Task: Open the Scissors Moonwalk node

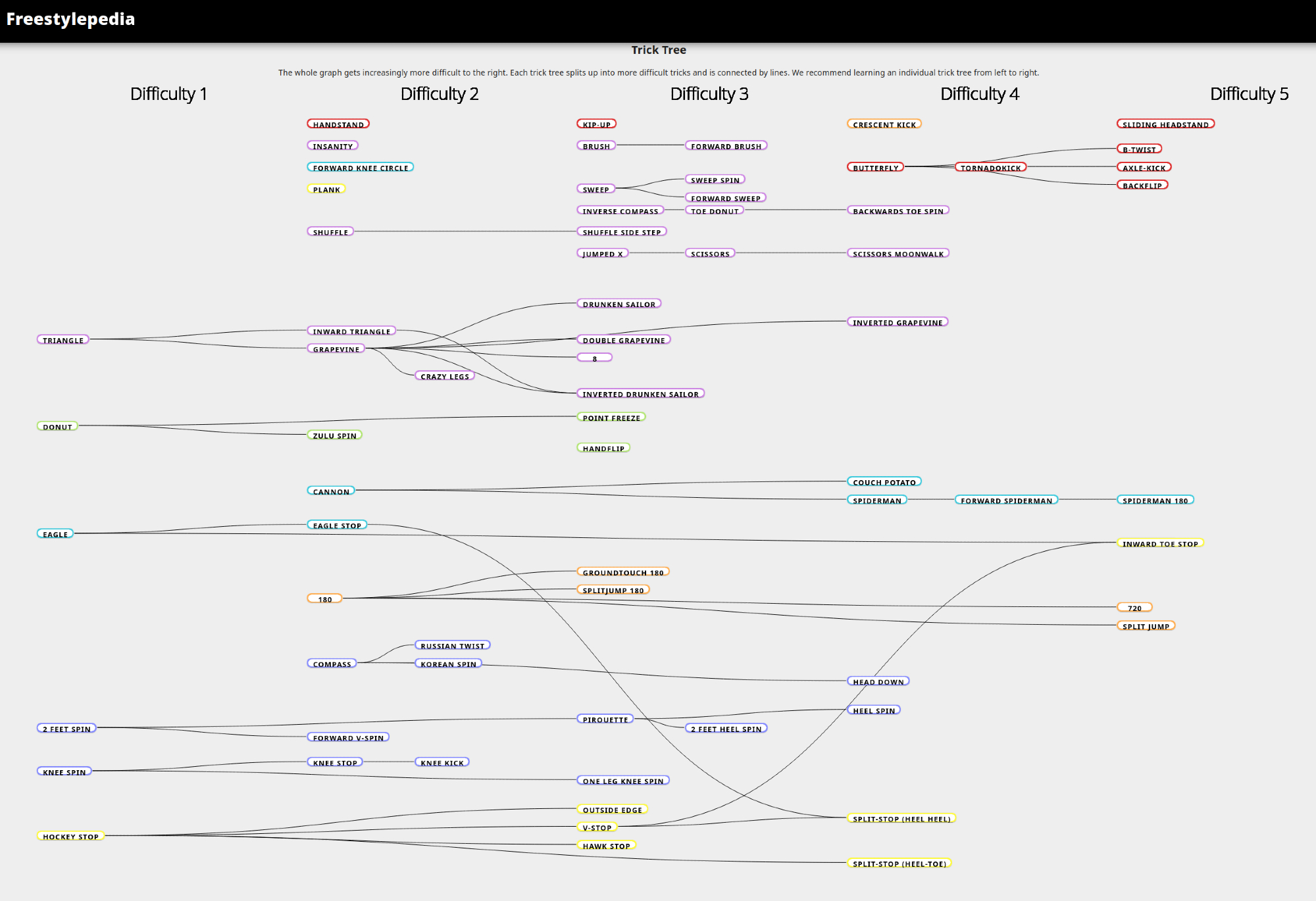Action: [x=898, y=254]
